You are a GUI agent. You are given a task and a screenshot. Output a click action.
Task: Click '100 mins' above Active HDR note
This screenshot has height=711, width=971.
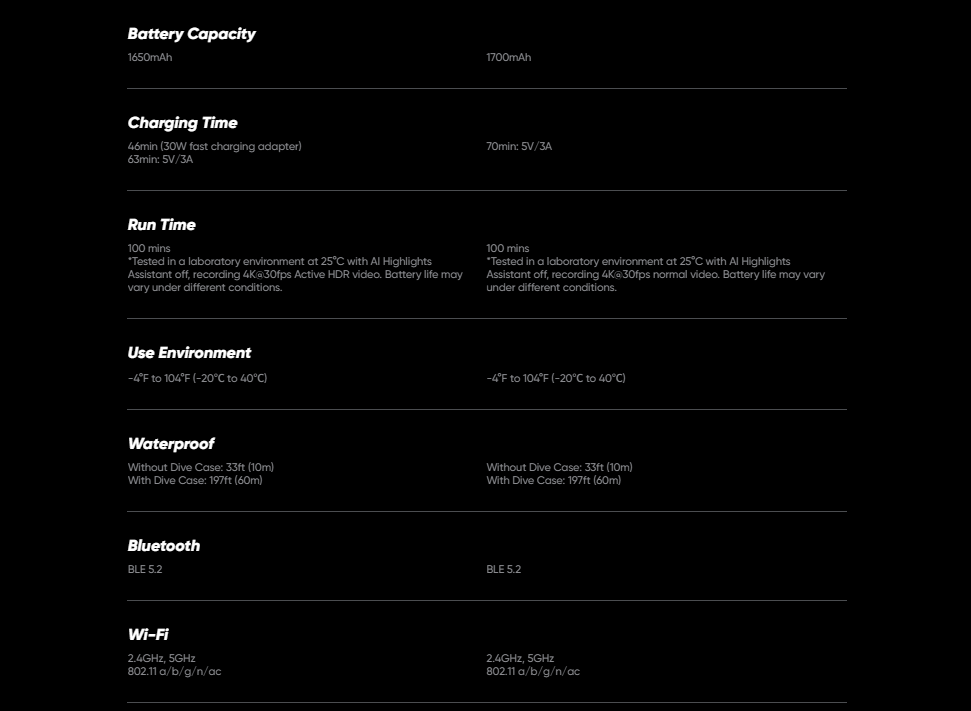[x=149, y=248]
